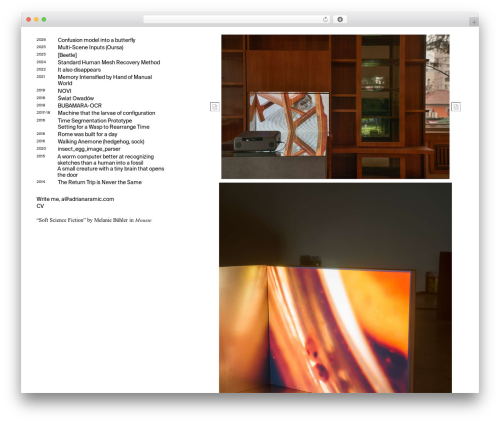Image resolution: width=500 pixels, height=423 pixels.
Task: Open the CV link
Action: click(40, 206)
